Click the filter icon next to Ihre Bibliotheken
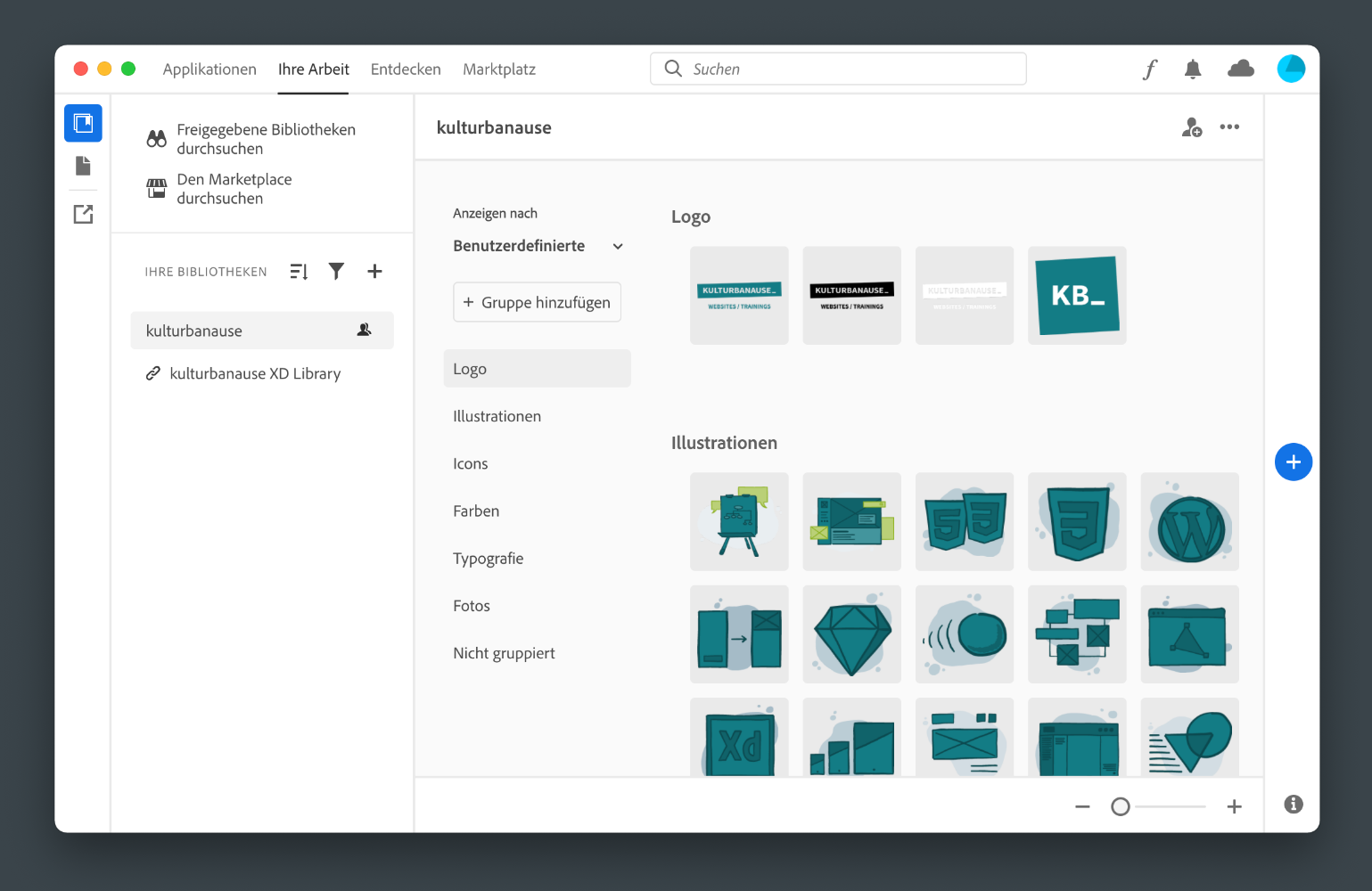 (336, 271)
